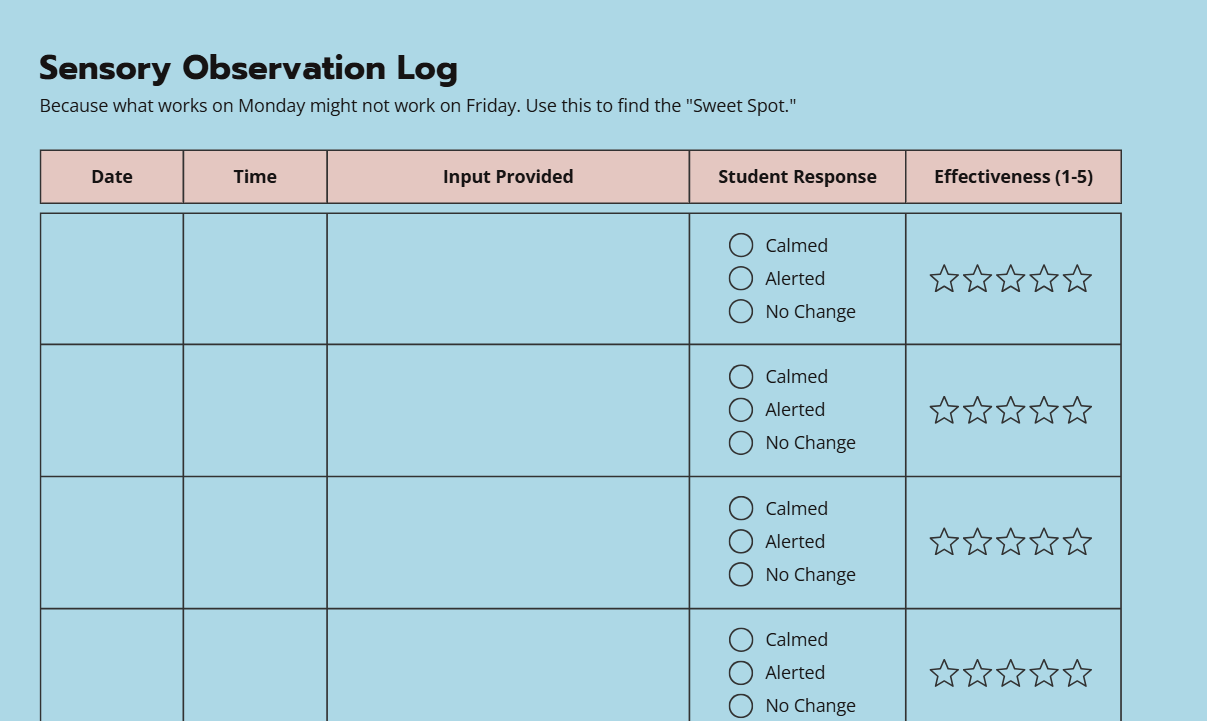Choose Calmed in the third row
Image resolution: width=1207 pixels, height=721 pixels.
click(x=741, y=508)
